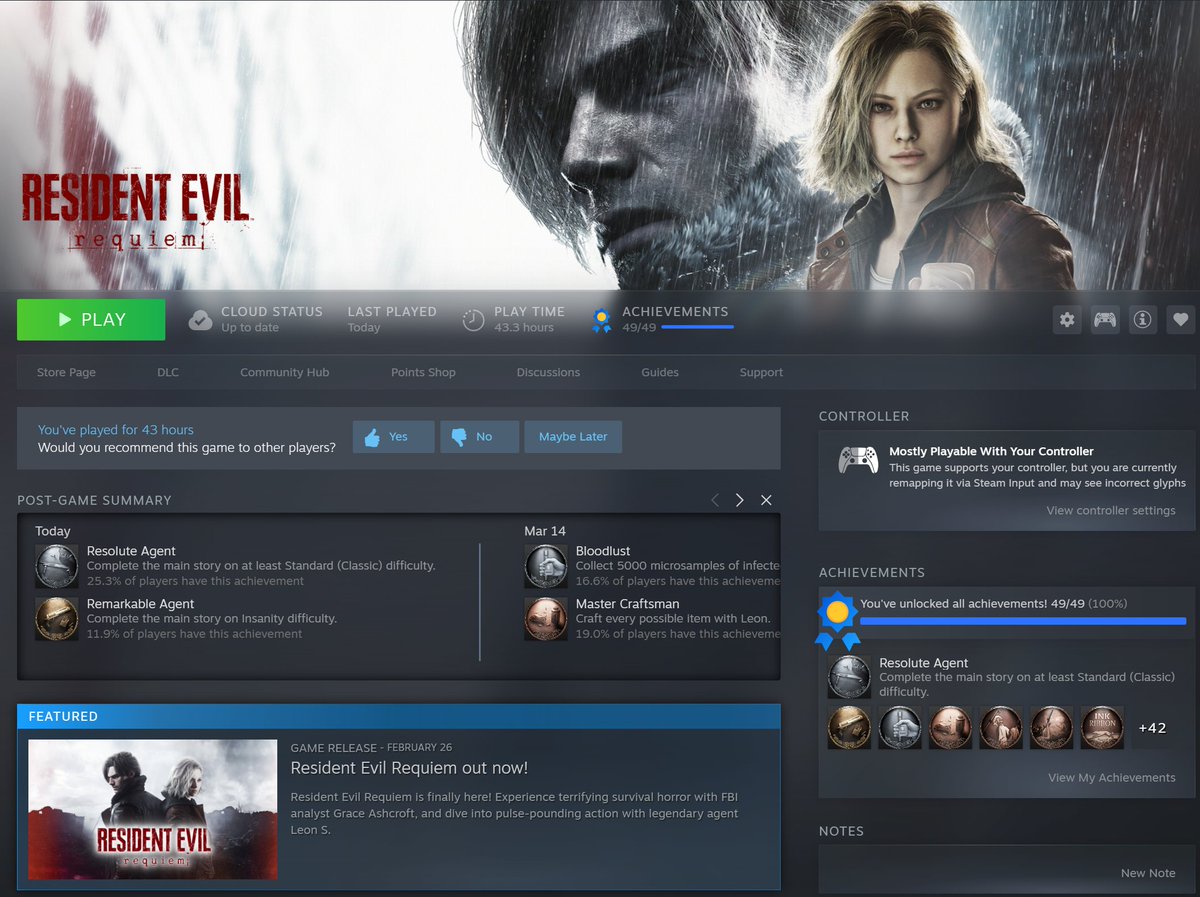Image resolution: width=1200 pixels, height=897 pixels.
Task: Open featured Resident Evil Requiem thumbnail
Action: click(x=152, y=810)
